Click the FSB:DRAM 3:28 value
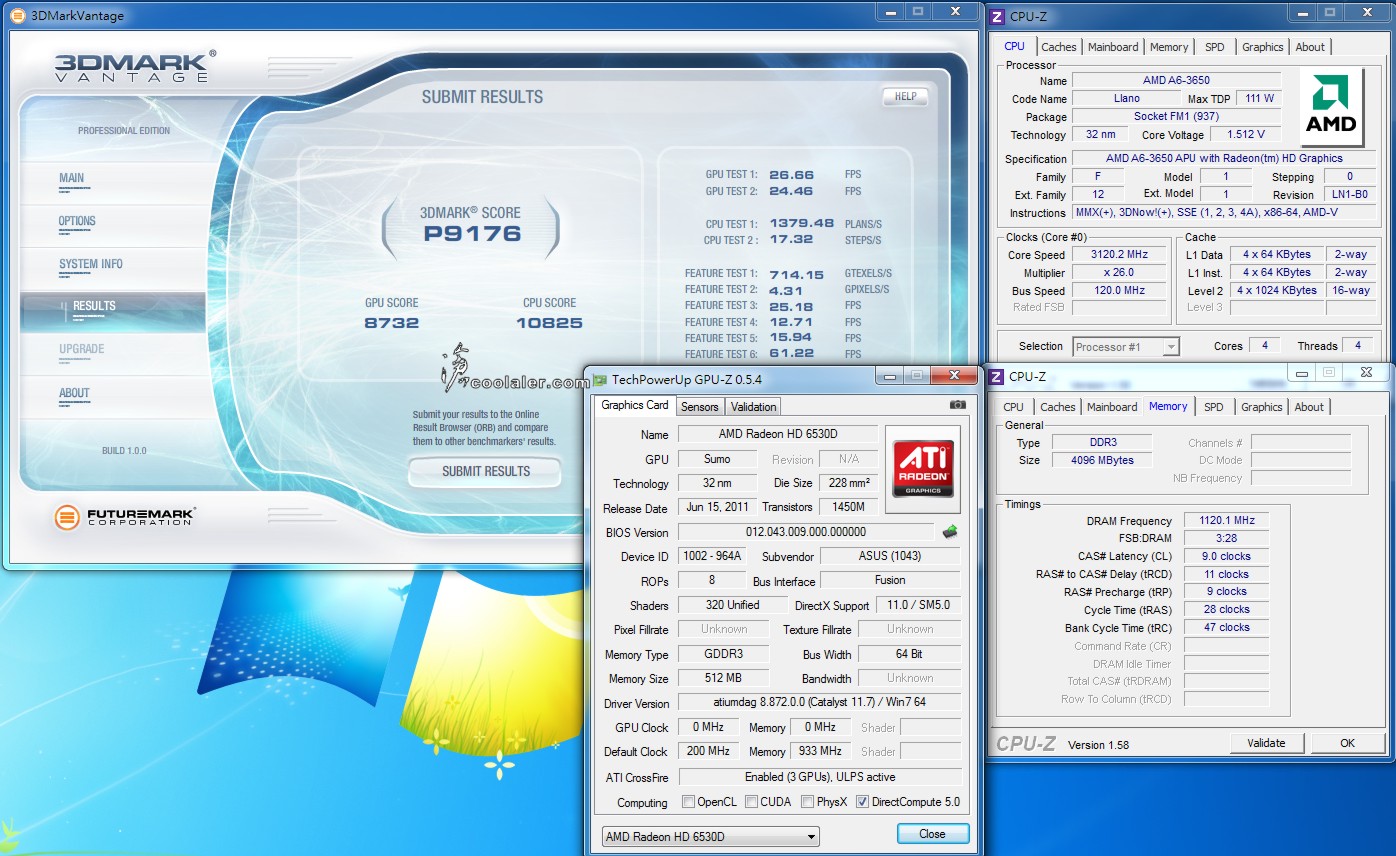Screen dimensions: 1396x856 point(1226,538)
